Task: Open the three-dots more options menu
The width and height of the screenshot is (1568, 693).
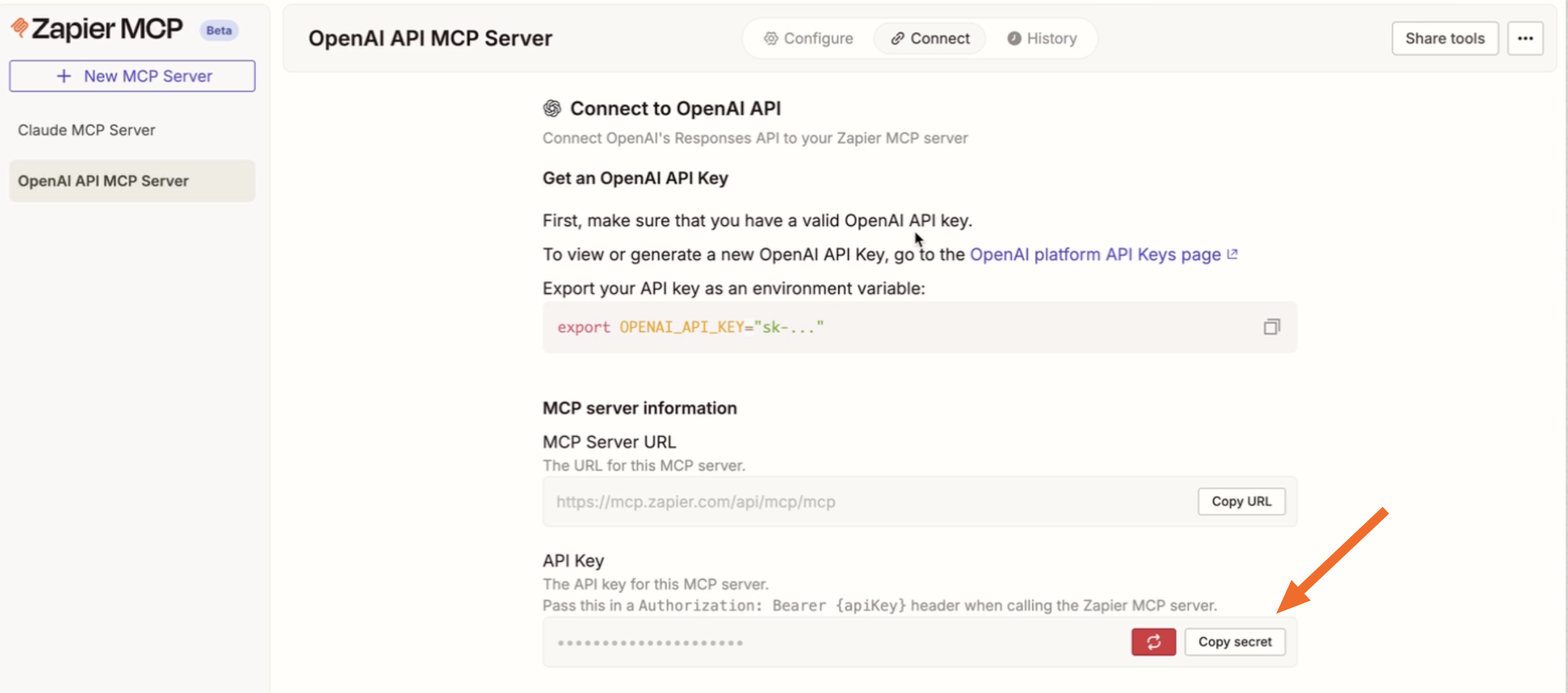Action: pyautogui.click(x=1524, y=38)
